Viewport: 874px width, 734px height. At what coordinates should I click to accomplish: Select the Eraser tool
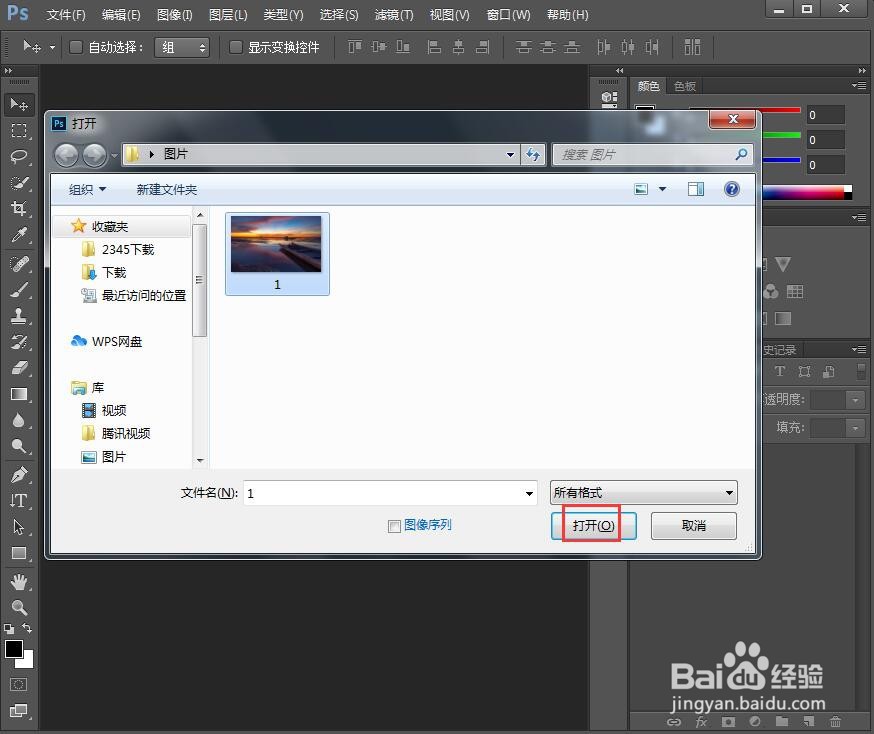[x=19, y=368]
